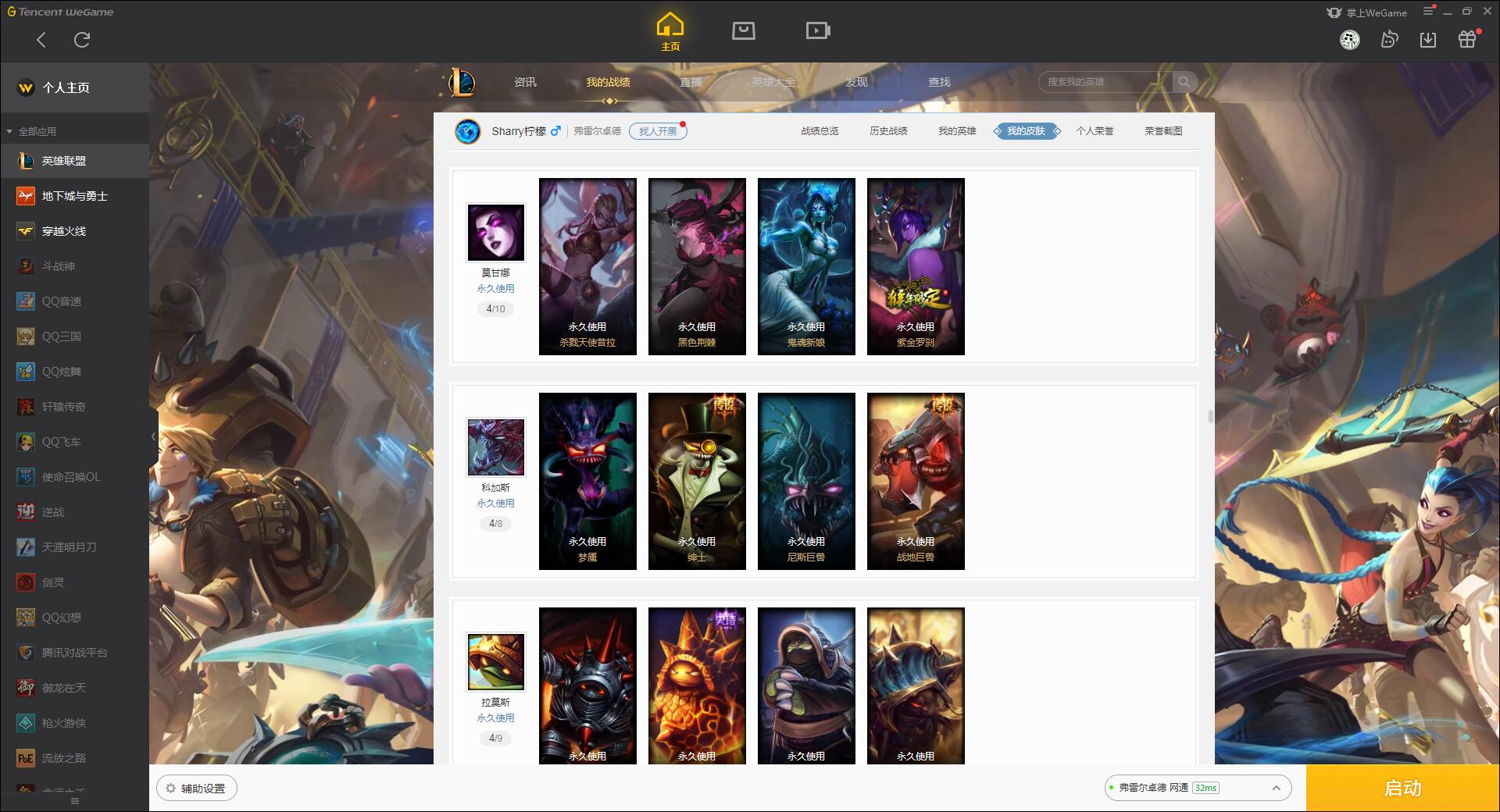The image size is (1500, 812).
Task: Switch to the 我的战绩 tab
Action: pos(608,82)
